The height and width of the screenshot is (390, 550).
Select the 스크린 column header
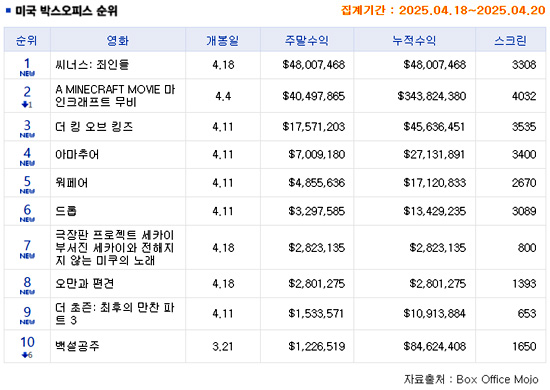[x=510, y=40]
